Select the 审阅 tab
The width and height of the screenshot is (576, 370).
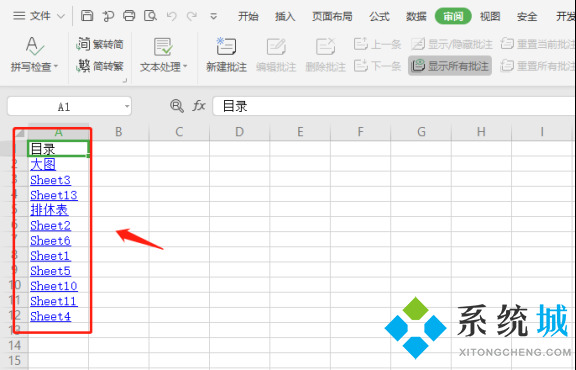(453, 17)
